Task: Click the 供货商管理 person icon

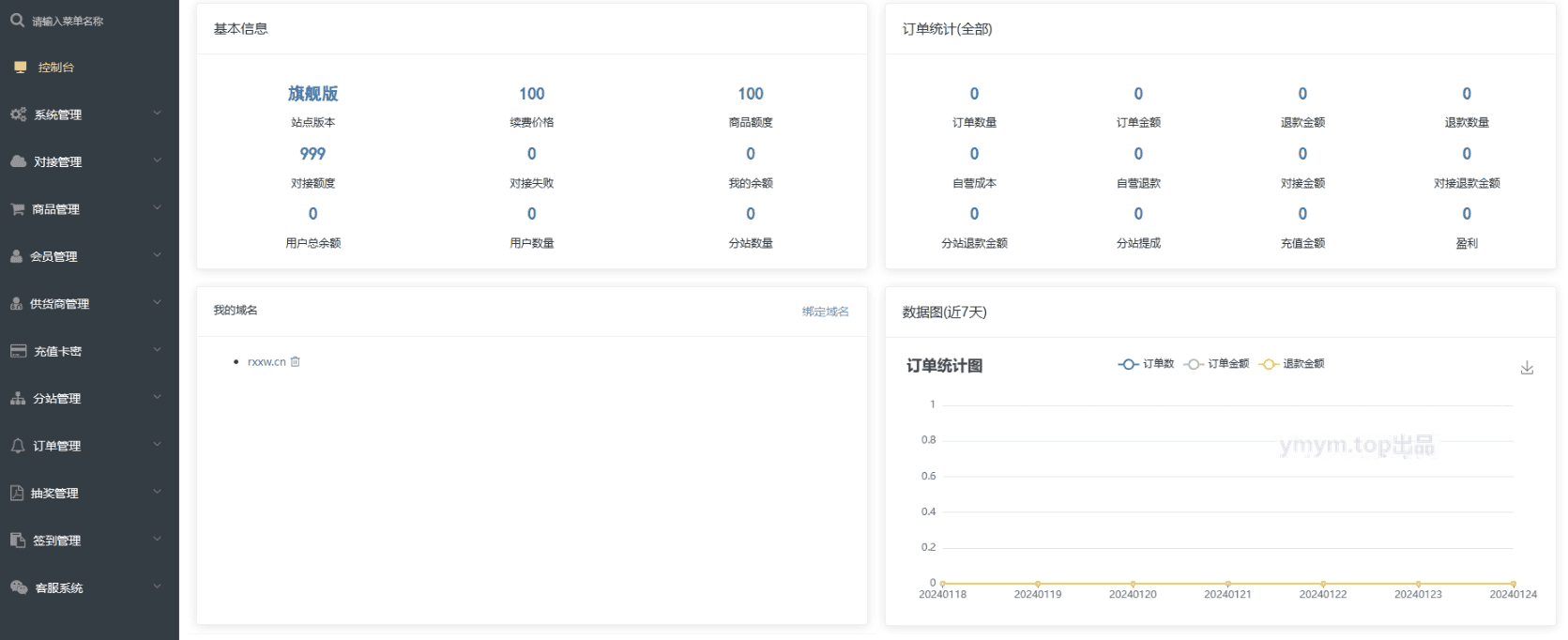Action: click(17, 304)
